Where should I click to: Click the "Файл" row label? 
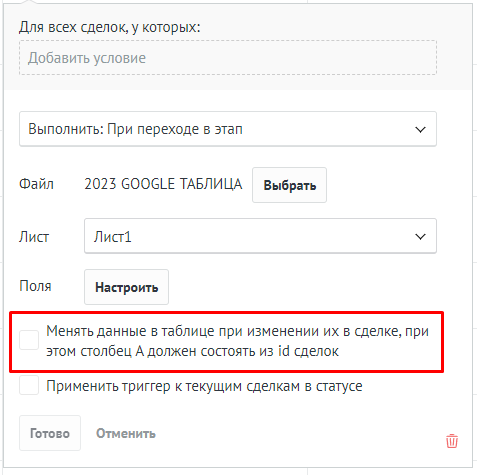36,184
